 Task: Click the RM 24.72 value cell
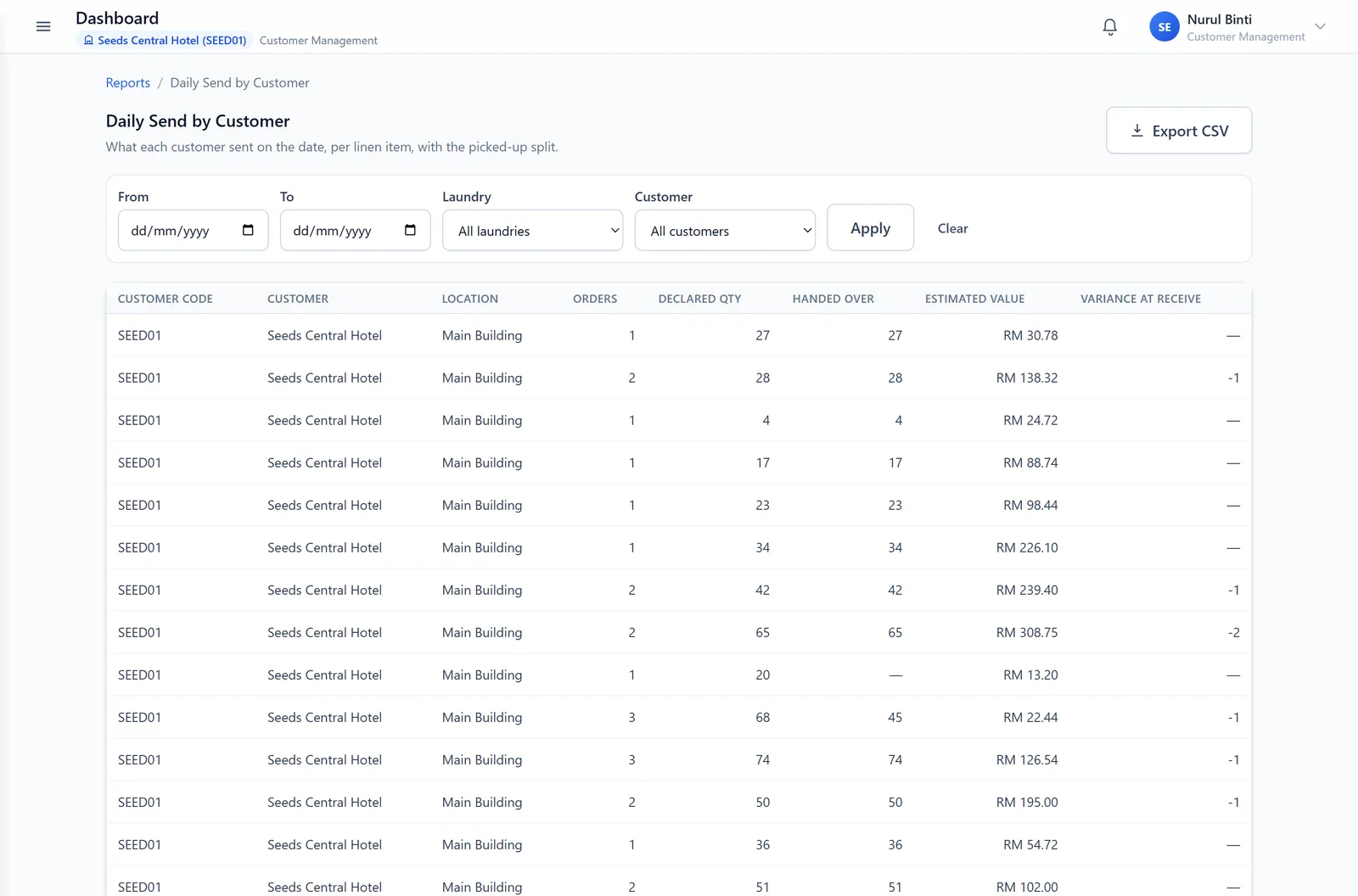(x=1030, y=420)
